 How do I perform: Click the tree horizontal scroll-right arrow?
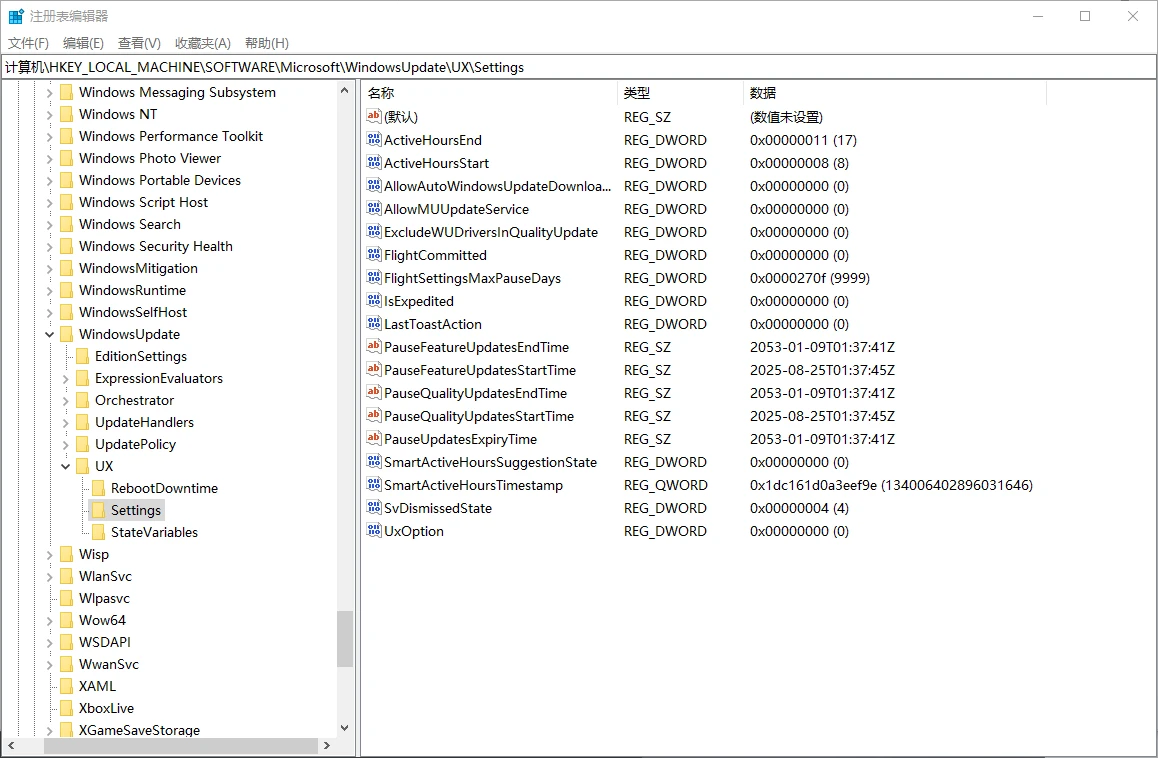pyautogui.click(x=327, y=746)
